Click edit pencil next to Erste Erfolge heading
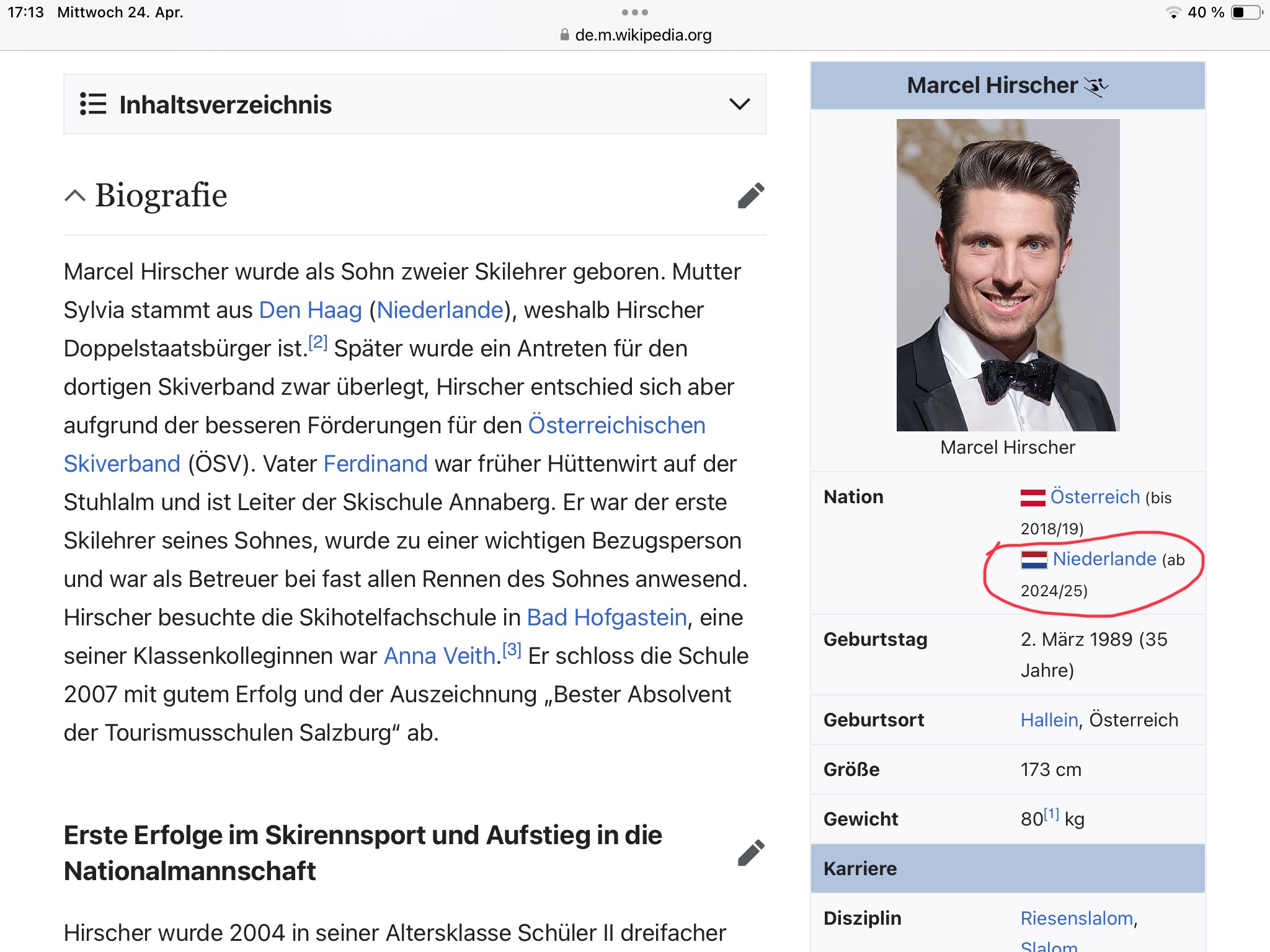 click(751, 853)
